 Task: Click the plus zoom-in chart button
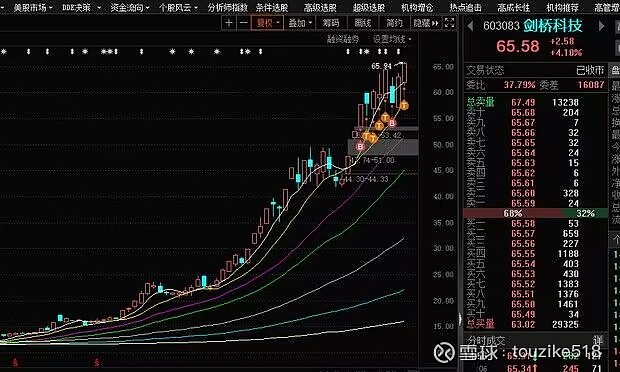229,23
